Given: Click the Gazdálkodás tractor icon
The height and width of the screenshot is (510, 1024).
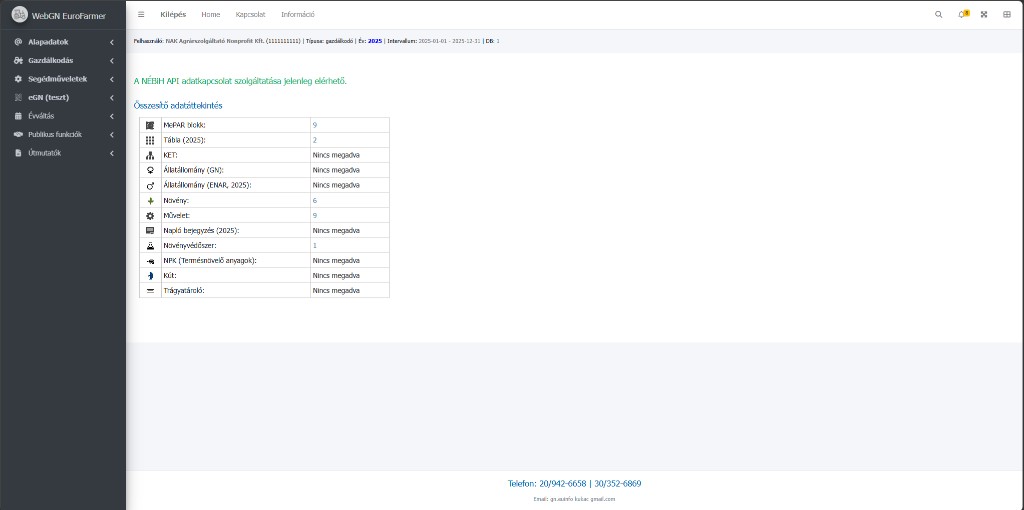Looking at the screenshot, I should [18, 61].
